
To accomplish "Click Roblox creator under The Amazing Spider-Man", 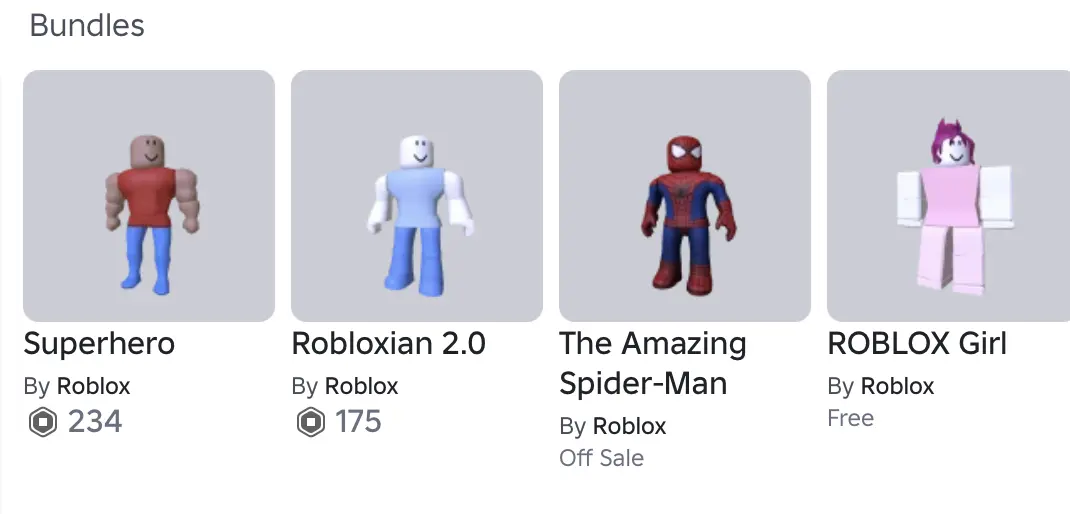I will (630, 427).
